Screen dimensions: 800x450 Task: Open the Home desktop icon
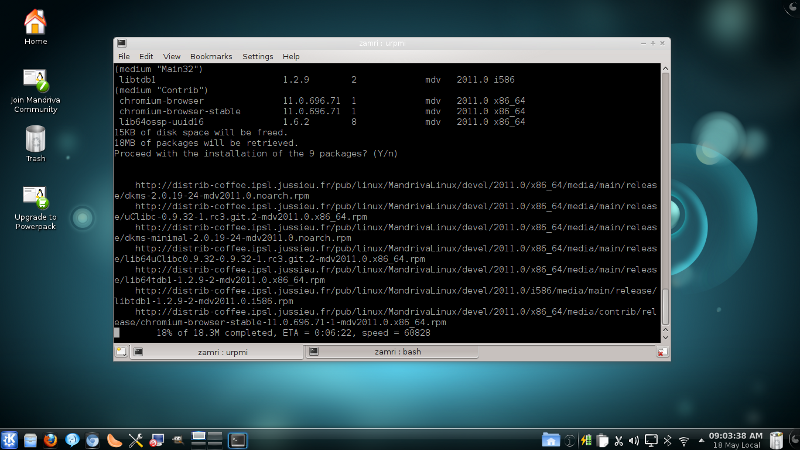click(x=35, y=27)
